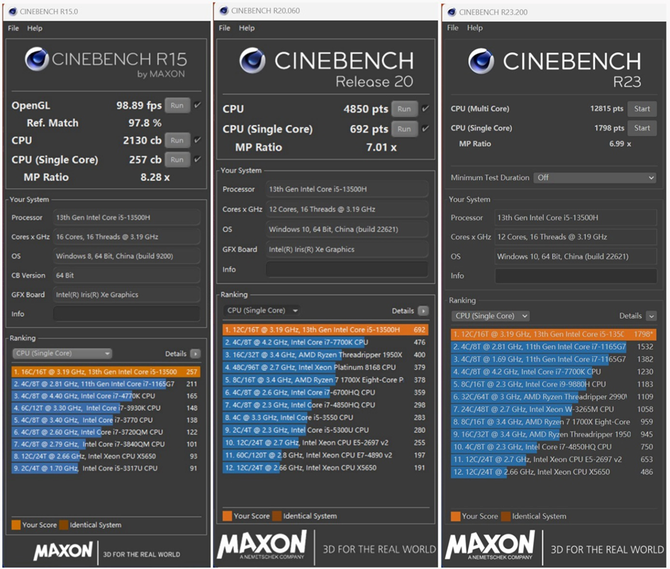Click the Info field in R15
The width and height of the screenshot is (670, 569).
click(x=126, y=314)
